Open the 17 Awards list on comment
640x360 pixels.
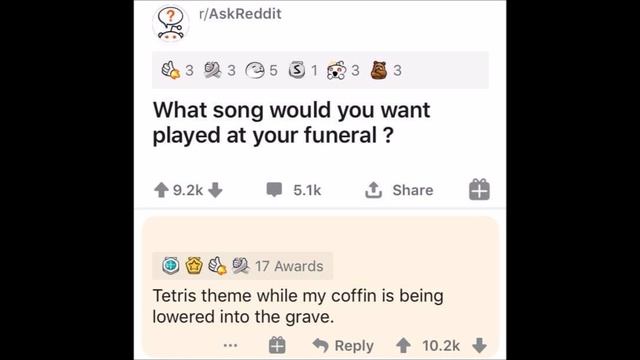[289, 266]
